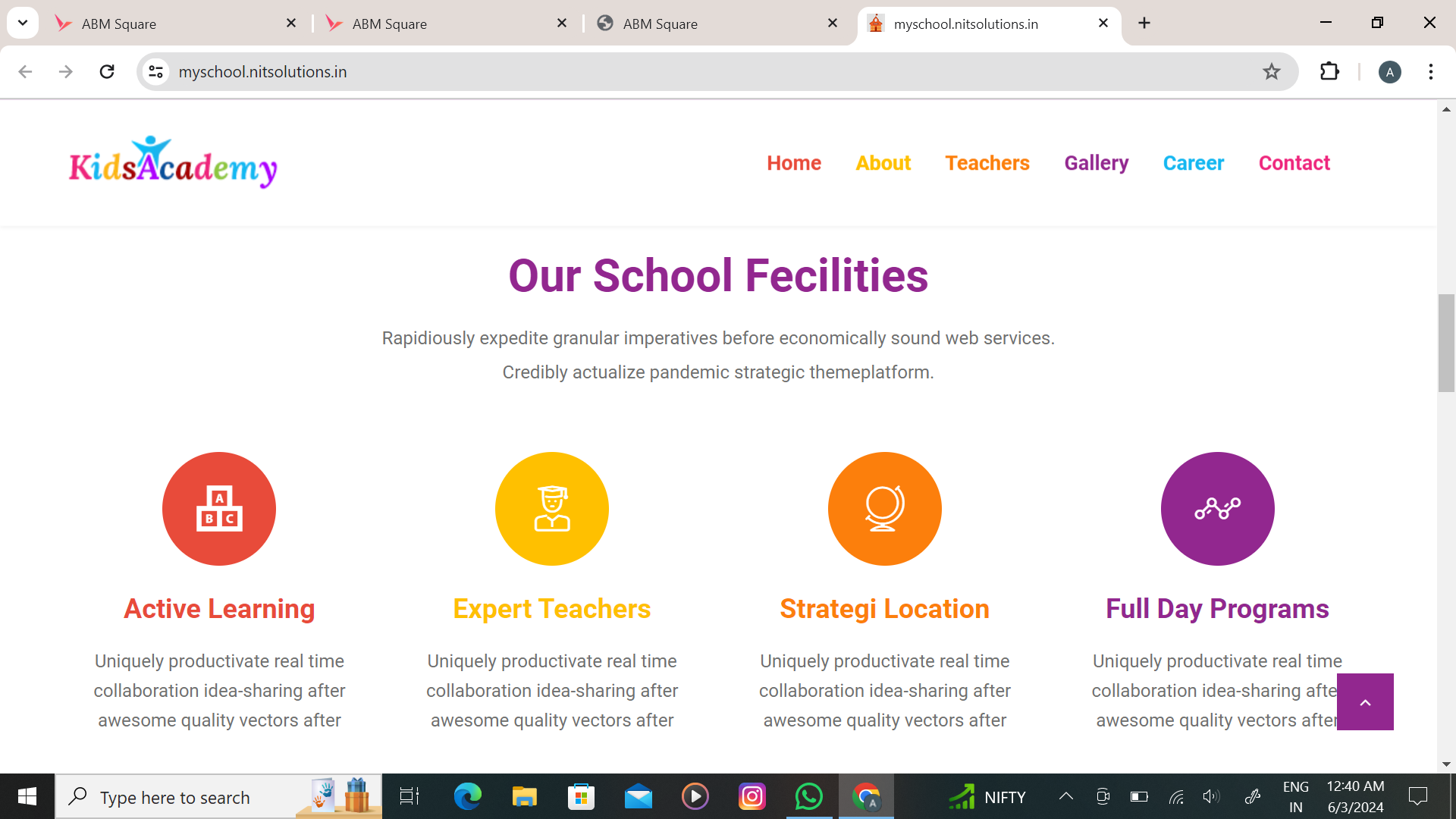Click the yellow Expert Teachers graduate icon
The height and width of the screenshot is (819, 1456).
[x=552, y=509]
